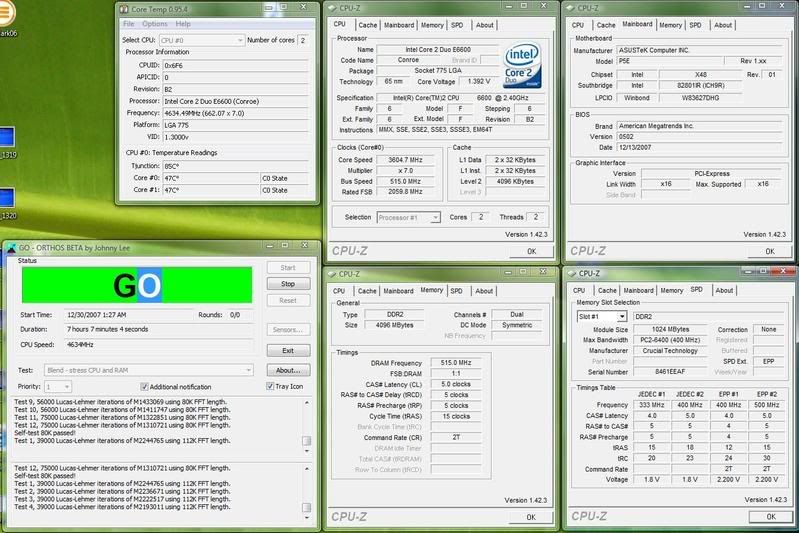Click the Serial Number value 8461EEAF

[670, 372]
